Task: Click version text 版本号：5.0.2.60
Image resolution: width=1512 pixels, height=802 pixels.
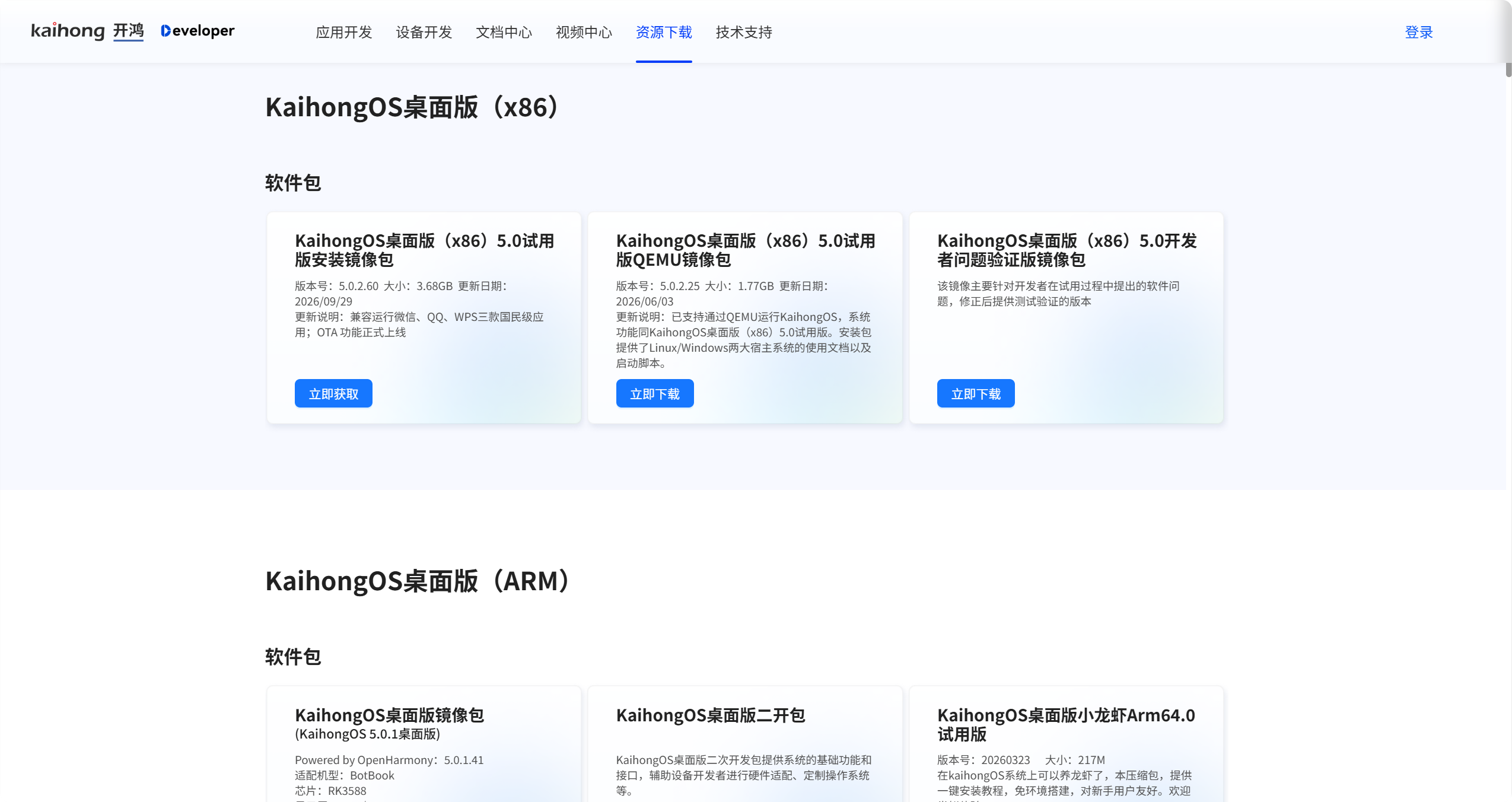Action: 336,286
